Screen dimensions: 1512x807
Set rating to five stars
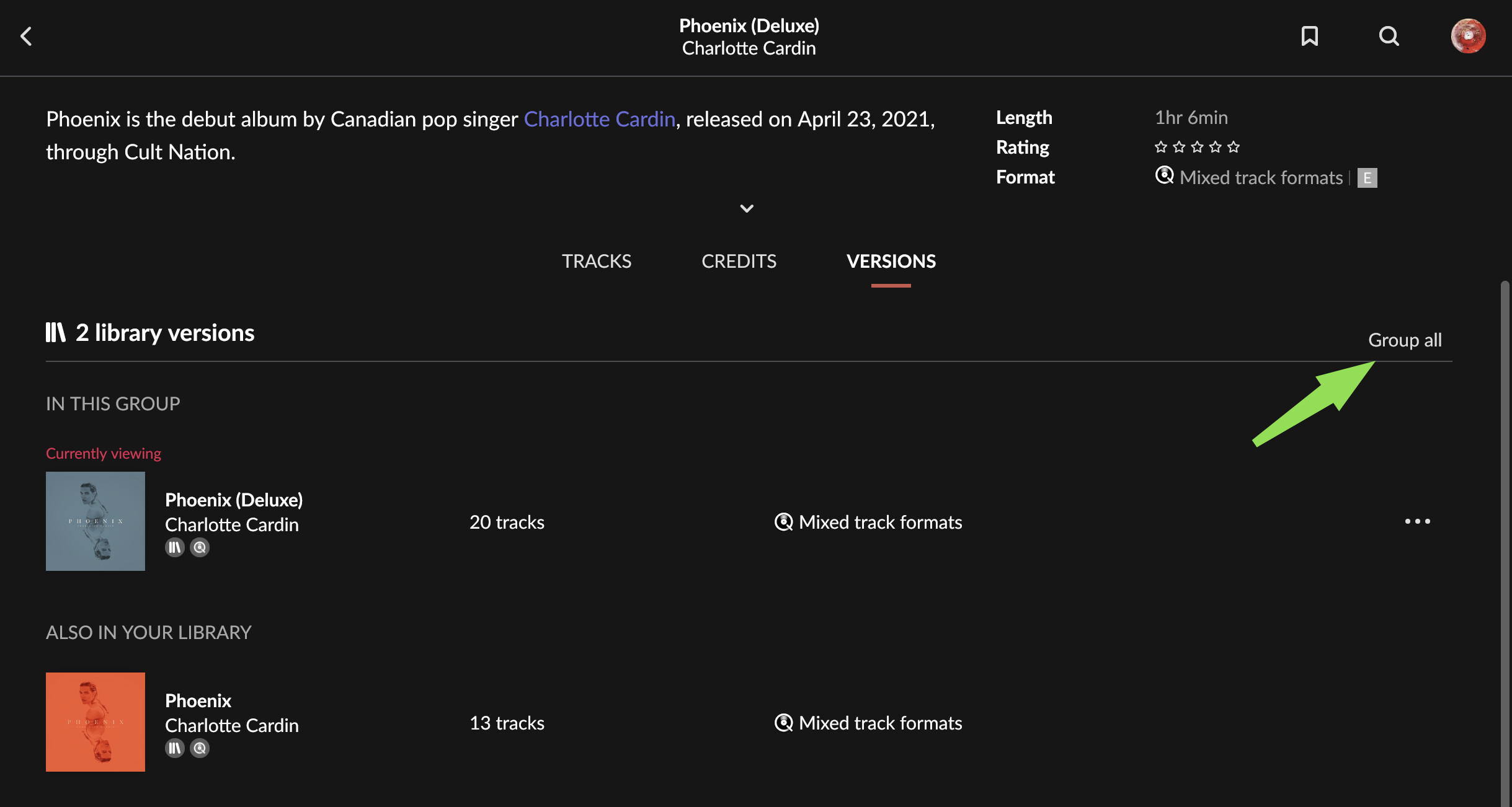tap(1233, 147)
